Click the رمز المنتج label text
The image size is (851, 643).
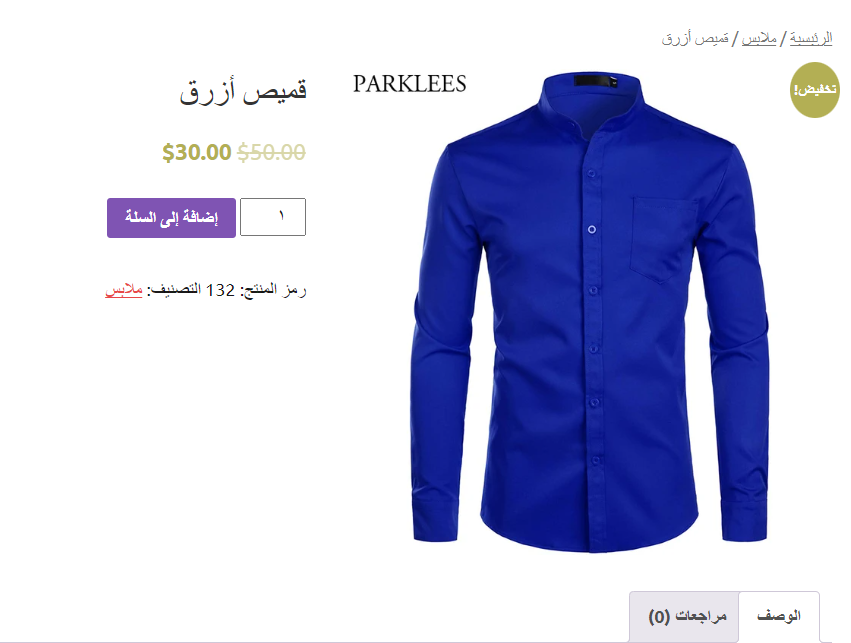click(273, 290)
